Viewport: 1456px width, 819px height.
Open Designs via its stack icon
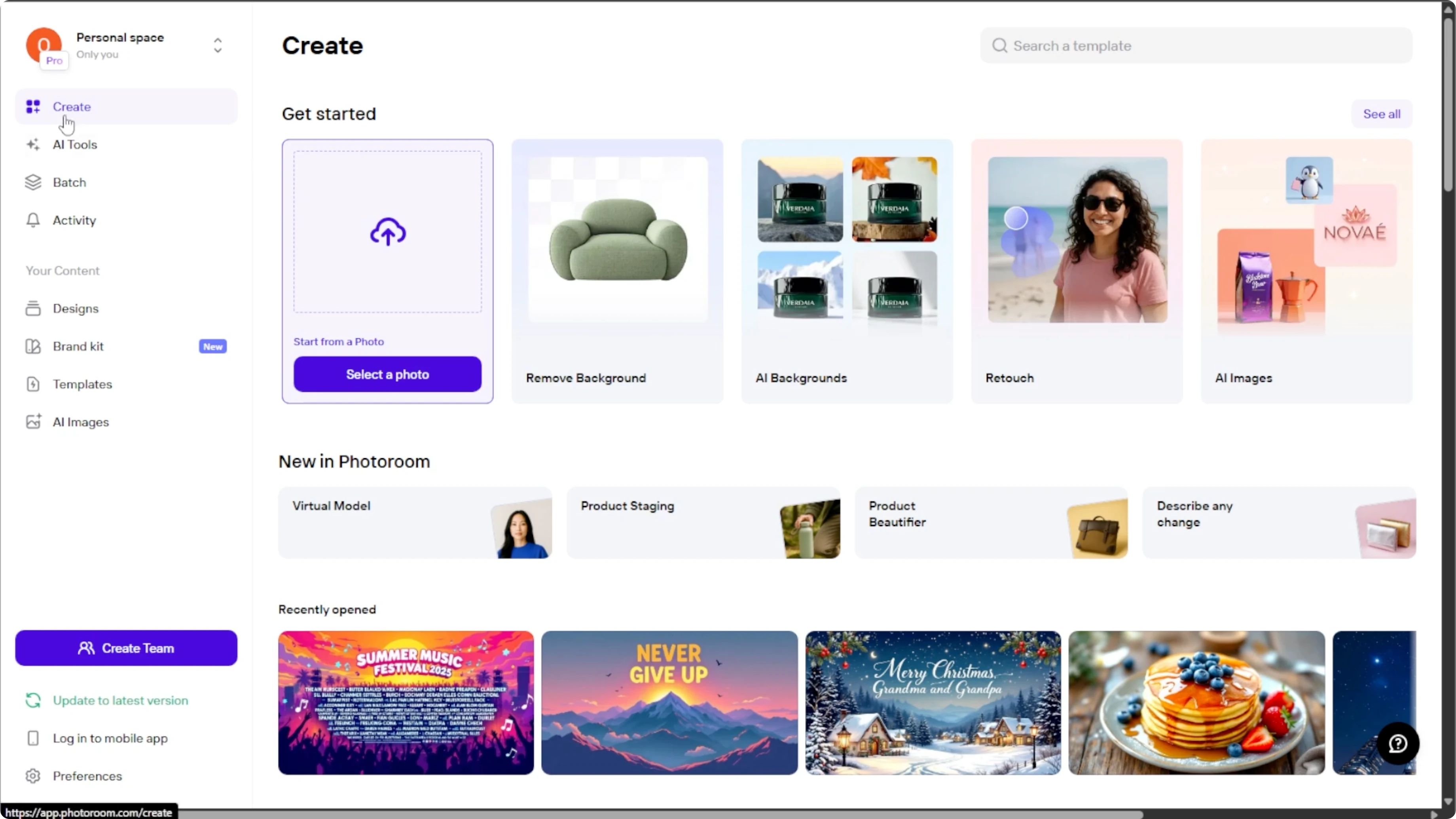click(x=33, y=309)
